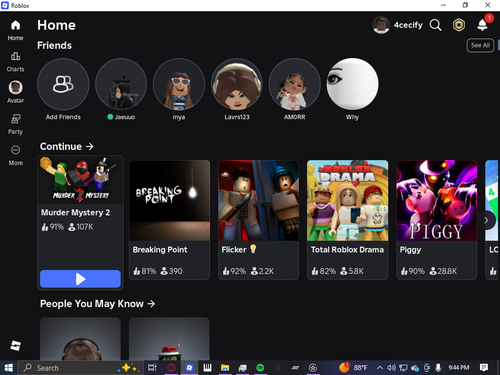Viewport: 500px width, 375px height.
Task: Open friend Why's avatar
Action: [x=352, y=84]
